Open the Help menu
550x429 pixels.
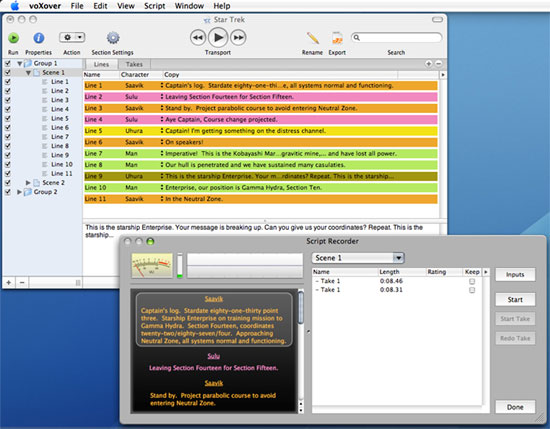[x=222, y=6]
